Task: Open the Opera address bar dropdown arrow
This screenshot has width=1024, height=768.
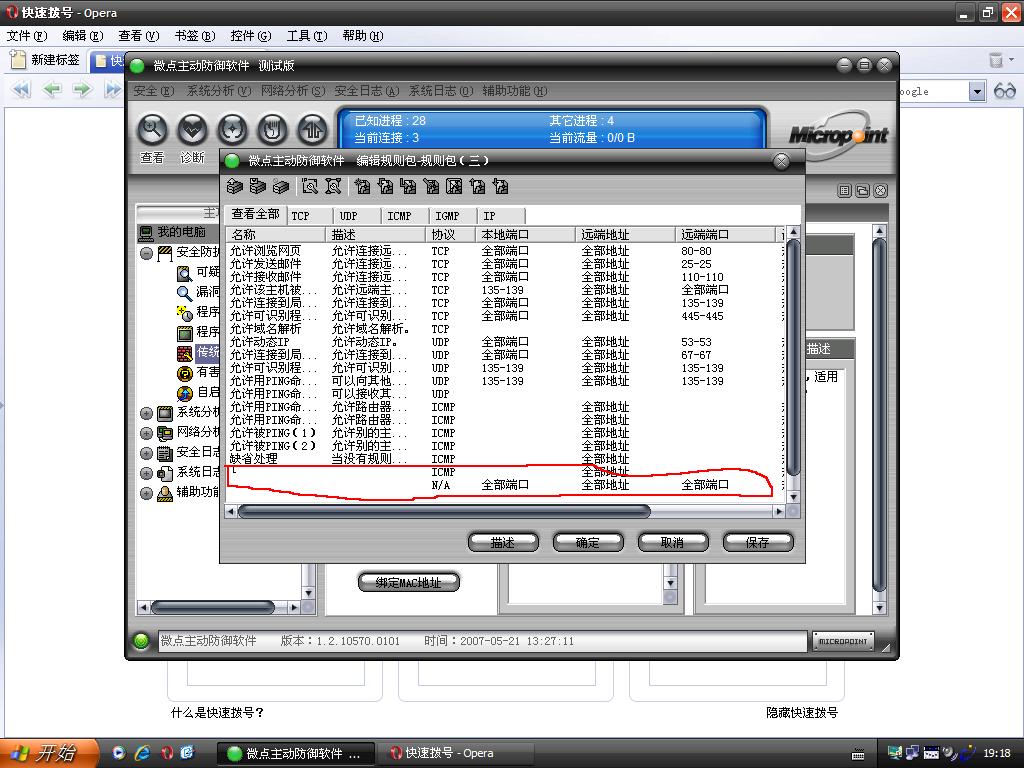Action: click(977, 91)
